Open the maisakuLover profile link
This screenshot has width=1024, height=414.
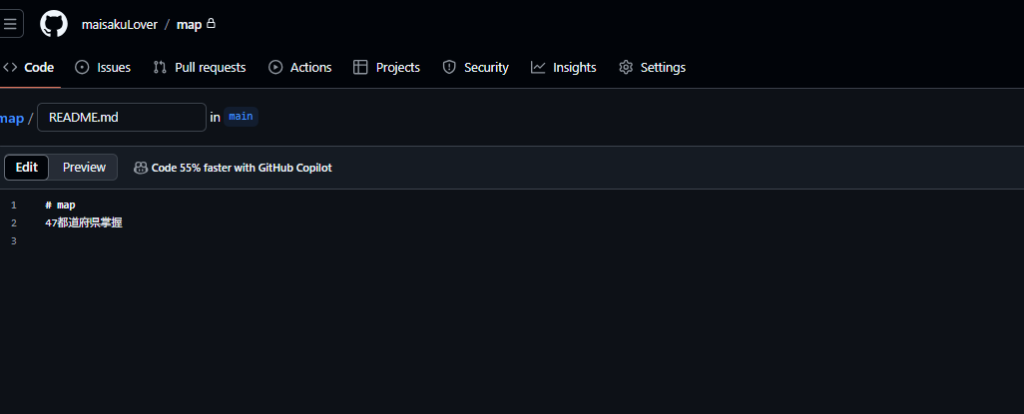click(x=120, y=25)
